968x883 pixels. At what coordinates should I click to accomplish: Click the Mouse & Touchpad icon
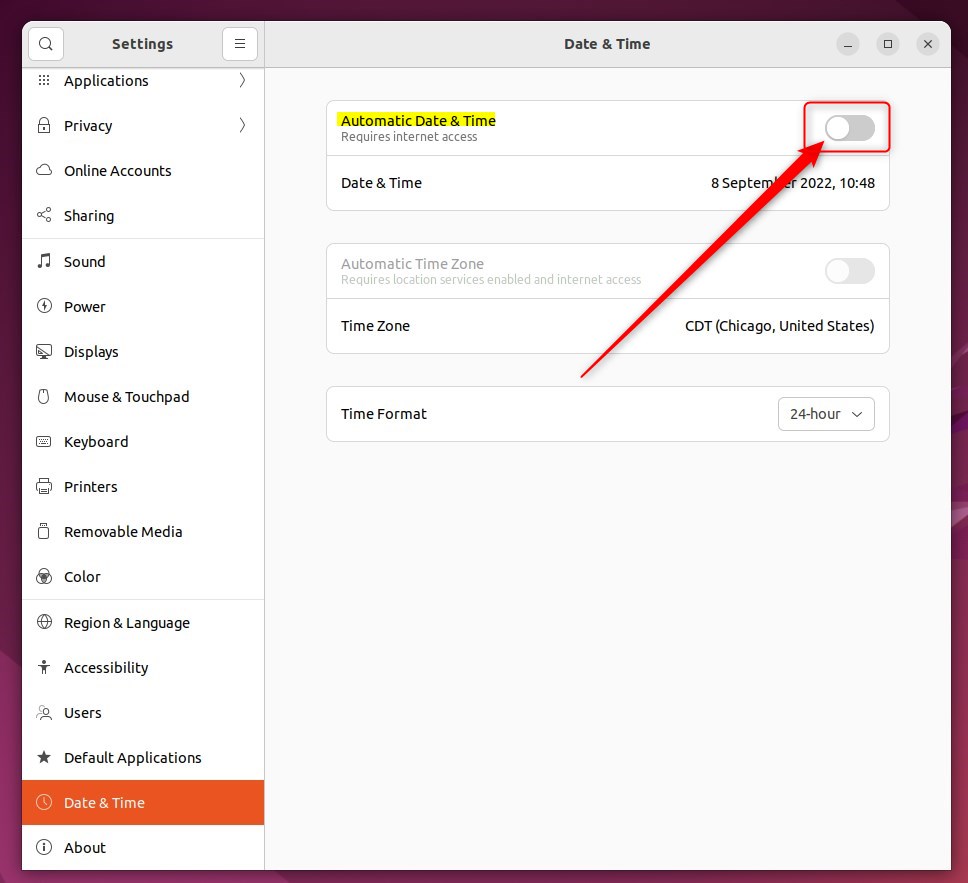[x=44, y=396]
